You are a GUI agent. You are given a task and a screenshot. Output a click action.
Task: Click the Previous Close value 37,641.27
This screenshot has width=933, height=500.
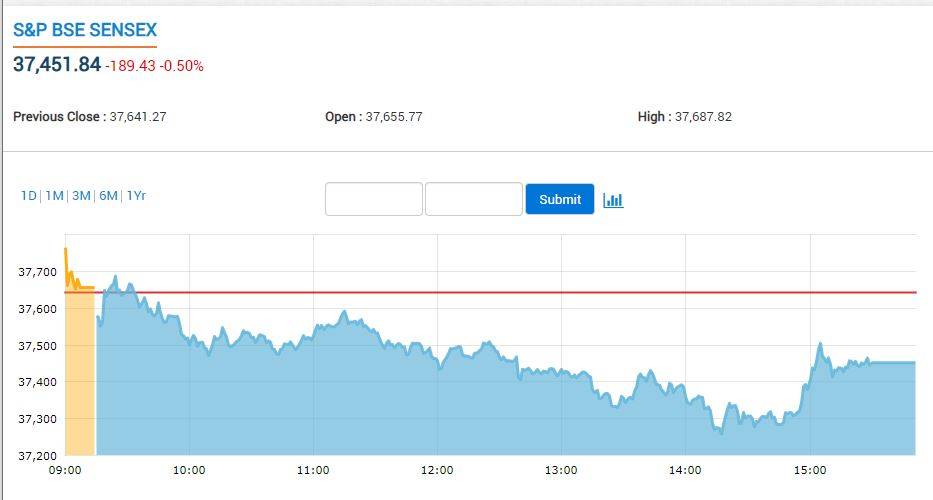[x=137, y=117]
